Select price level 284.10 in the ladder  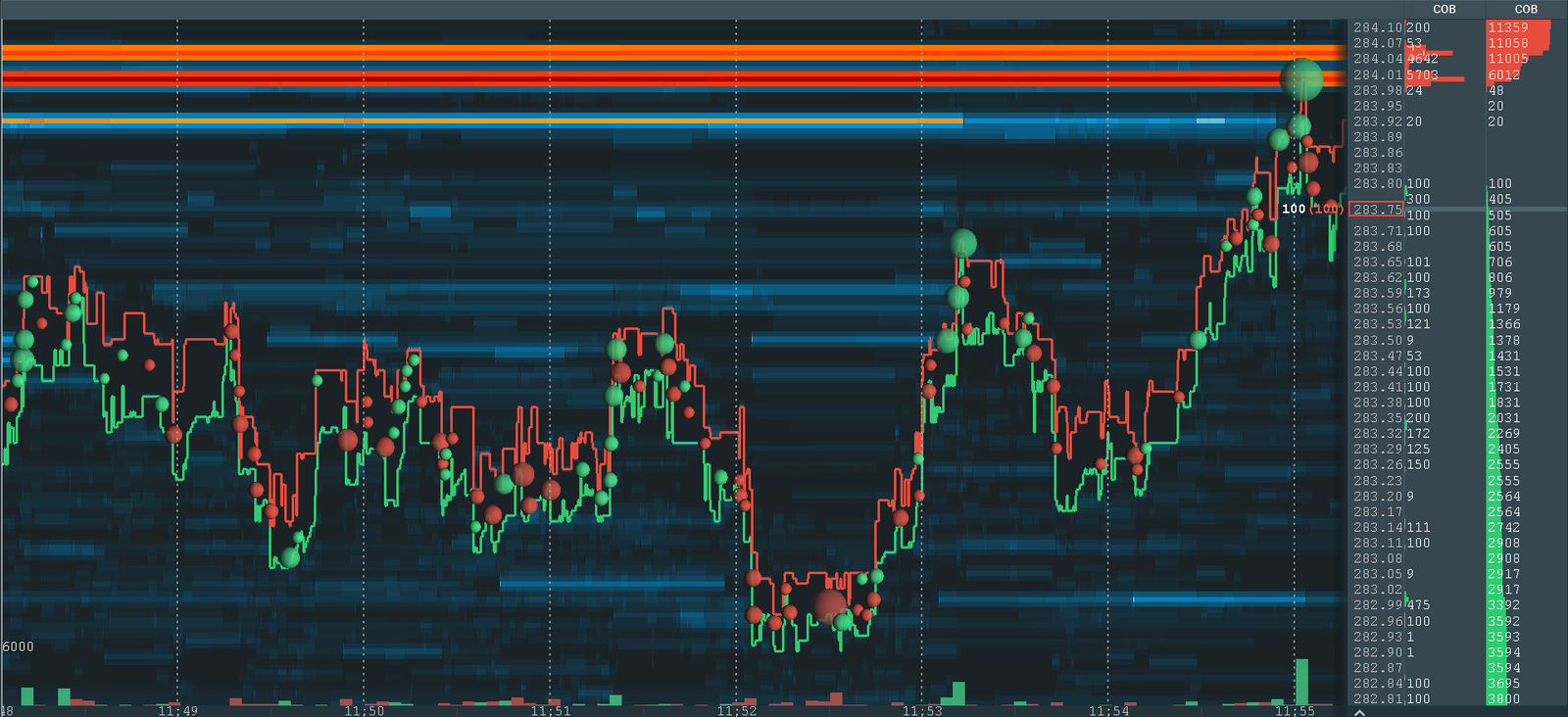click(1377, 27)
